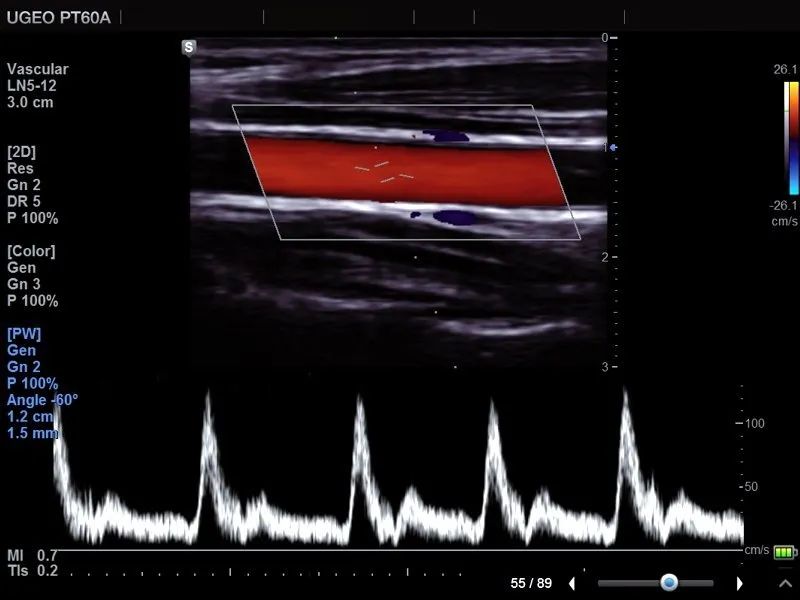Click the battery status icon
This screenshot has width=800, height=600.
tap(786, 551)
